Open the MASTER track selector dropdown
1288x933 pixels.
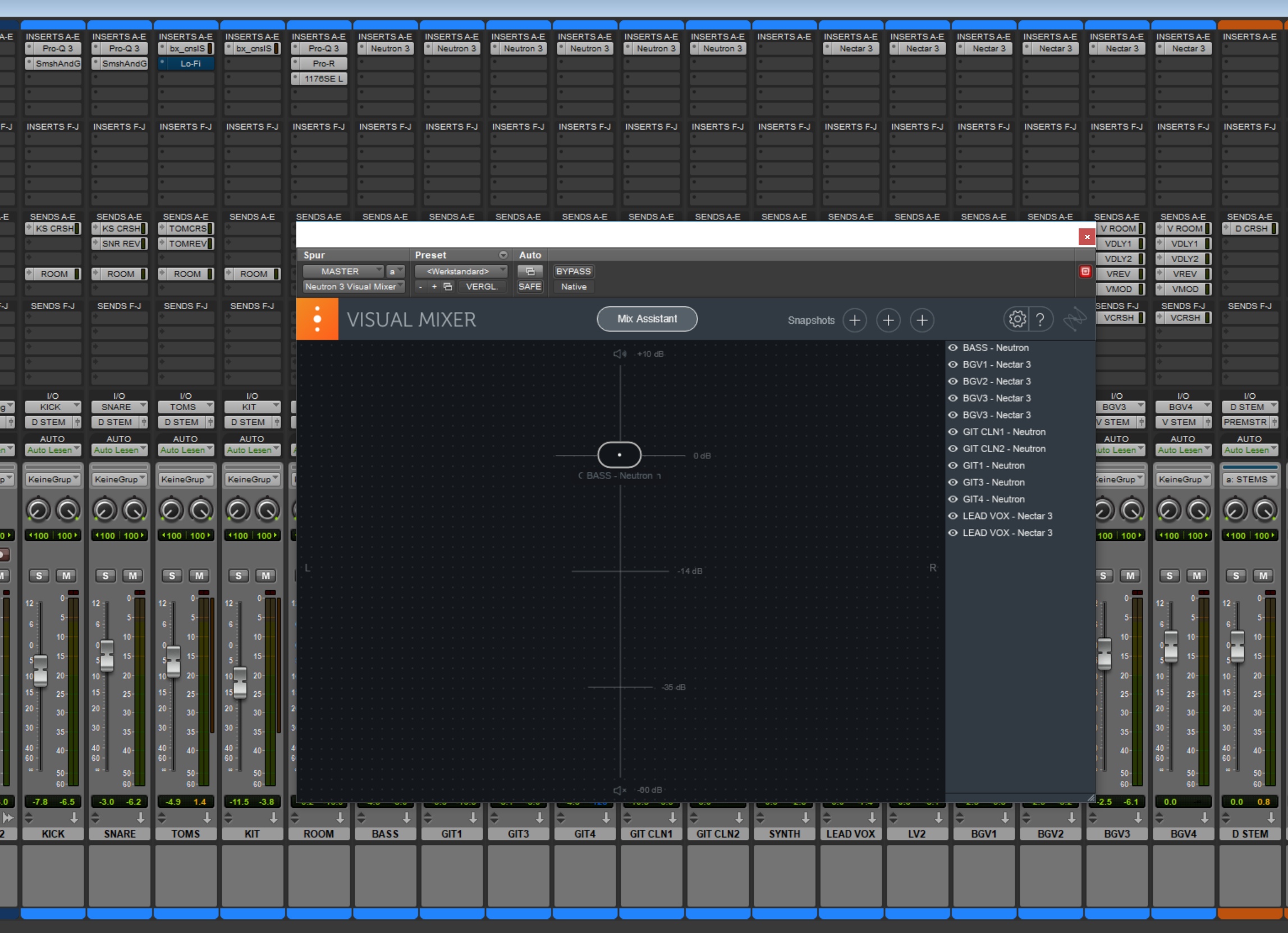(343, 272)
